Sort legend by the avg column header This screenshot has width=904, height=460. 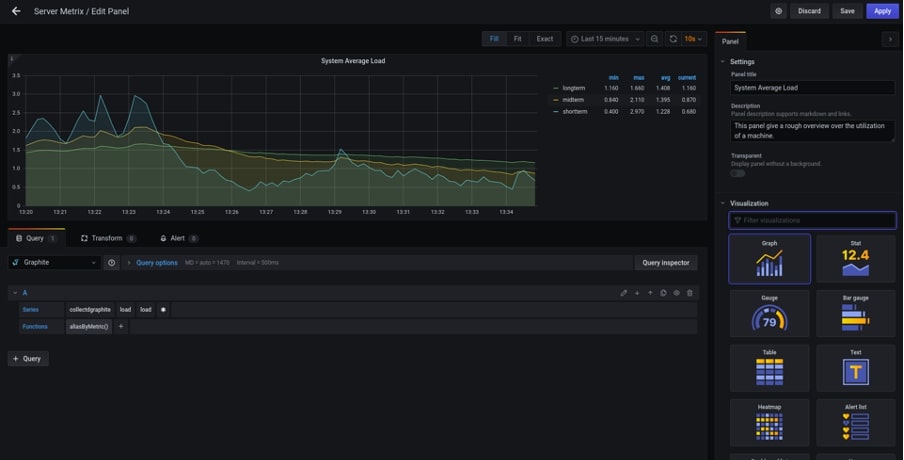click(x=665, y=78)
